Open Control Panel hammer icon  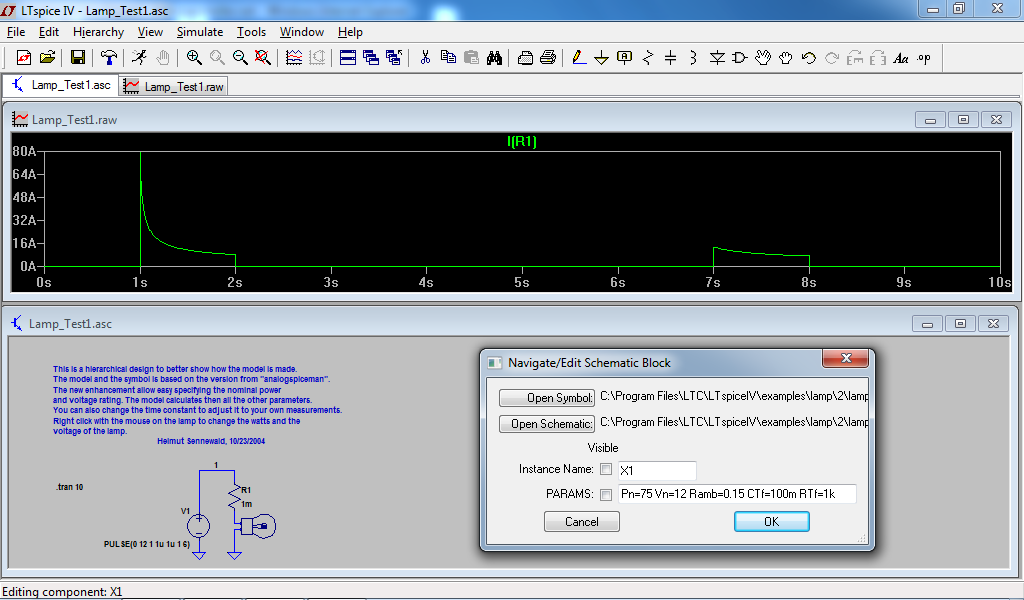(108, 58)
